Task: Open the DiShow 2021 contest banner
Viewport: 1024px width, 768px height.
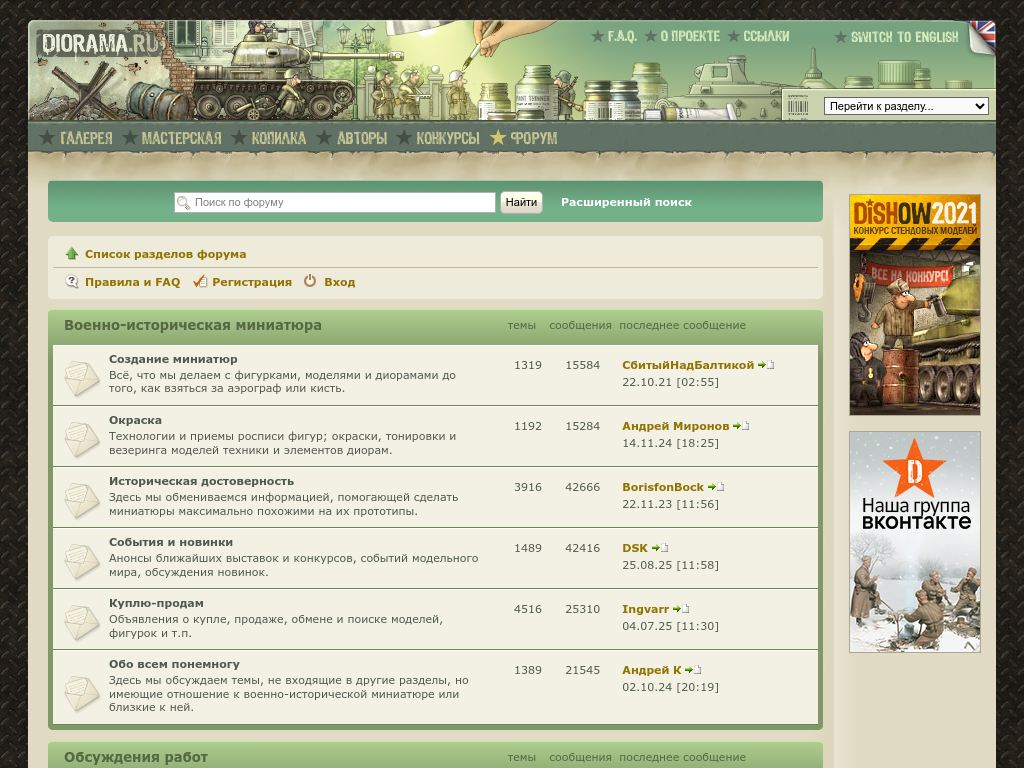Action: (x=914, y=305)
